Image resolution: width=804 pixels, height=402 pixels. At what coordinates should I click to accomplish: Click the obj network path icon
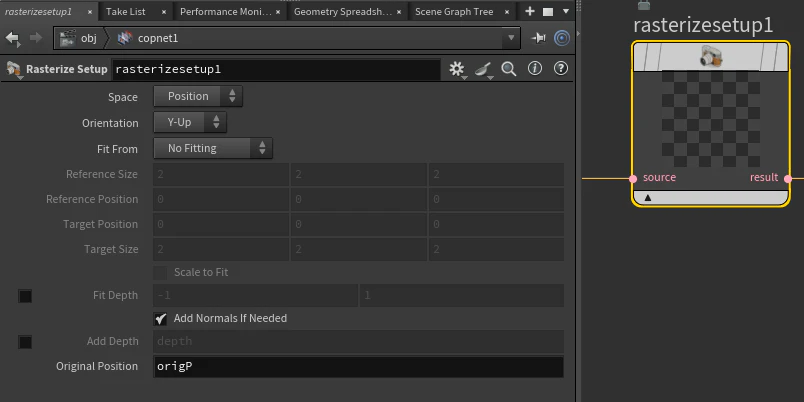click(68, 38)
